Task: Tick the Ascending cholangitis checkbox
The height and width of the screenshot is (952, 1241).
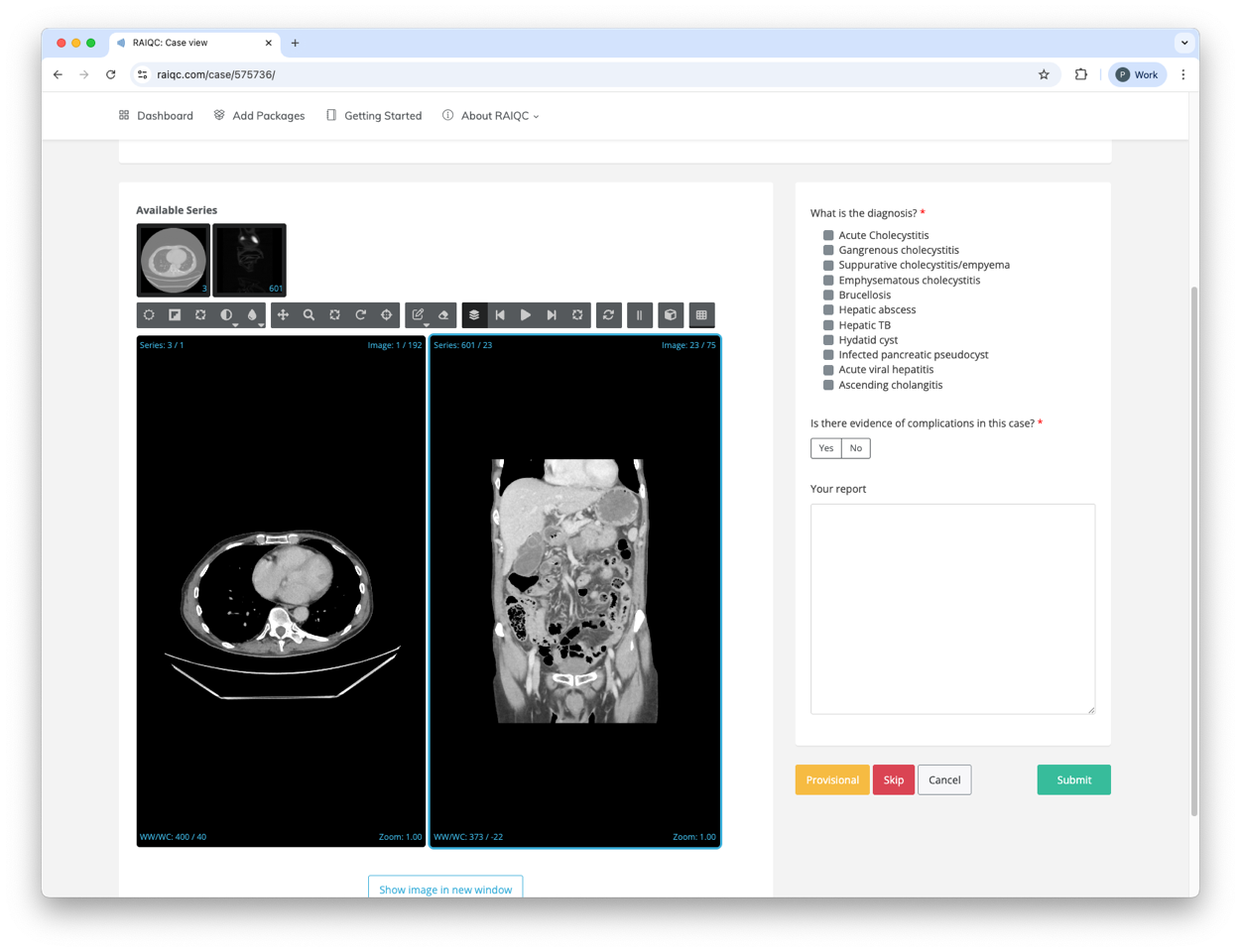Action: coord(828,385)
